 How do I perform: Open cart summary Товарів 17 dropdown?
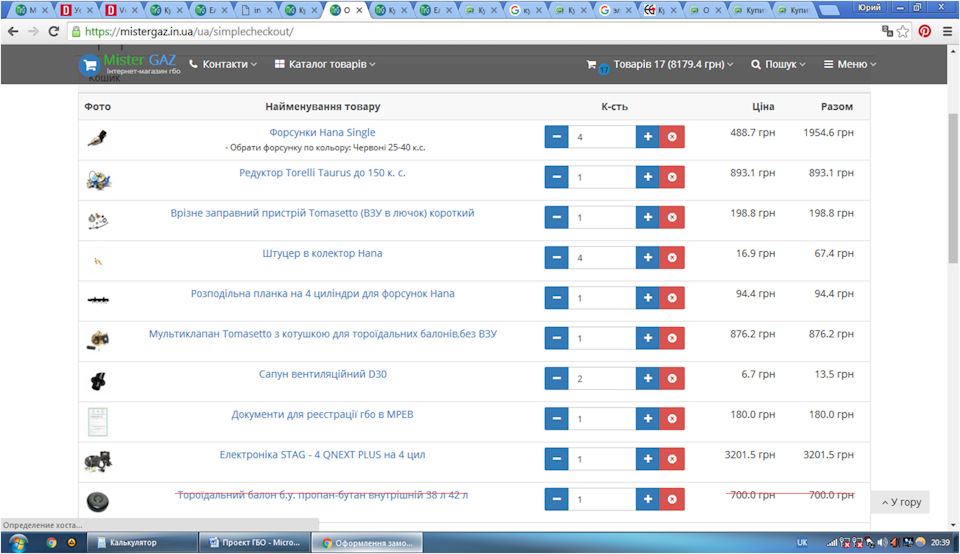point(659,64)
